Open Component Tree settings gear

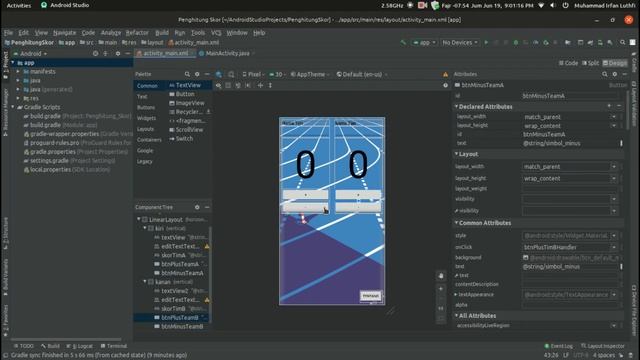coord(197,207)
